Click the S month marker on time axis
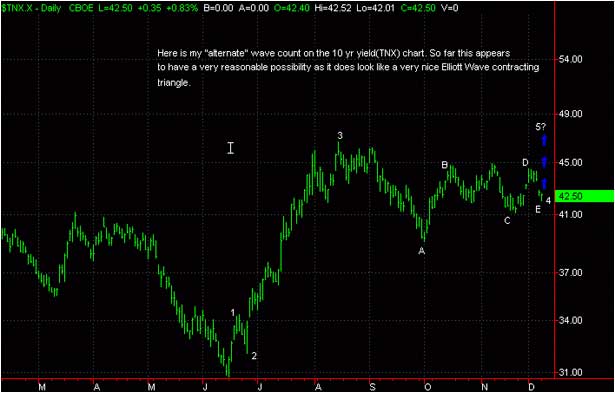Image resolution: width=615 pixels, height=393 pixels. click(x=372, y=388)
